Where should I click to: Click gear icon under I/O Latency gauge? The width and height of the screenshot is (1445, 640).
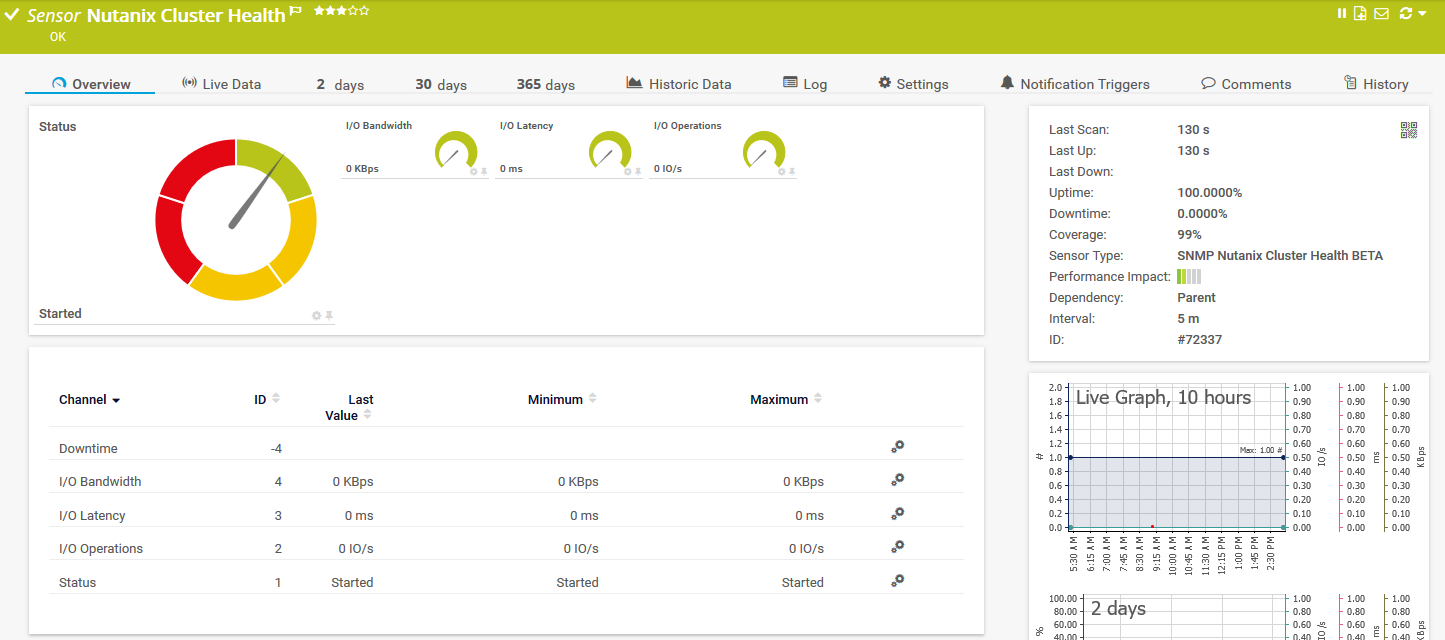[628, 172]
